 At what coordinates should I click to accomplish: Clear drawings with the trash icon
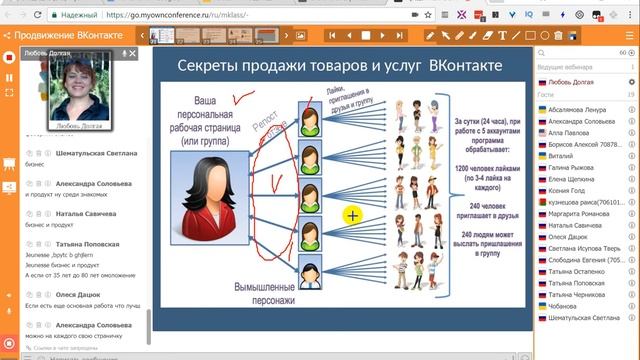click(558, 36)
